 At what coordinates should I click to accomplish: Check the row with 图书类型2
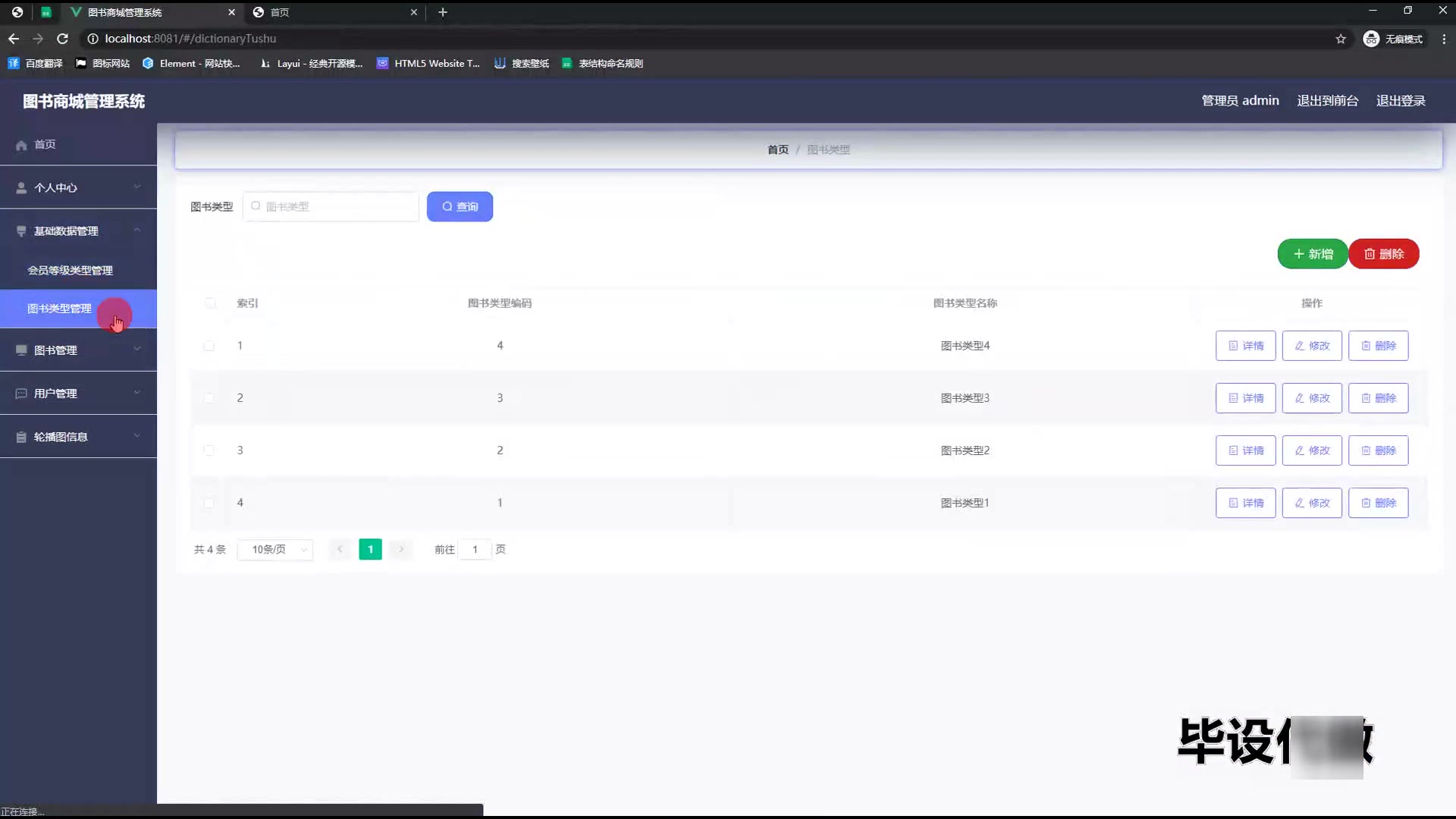209,450
